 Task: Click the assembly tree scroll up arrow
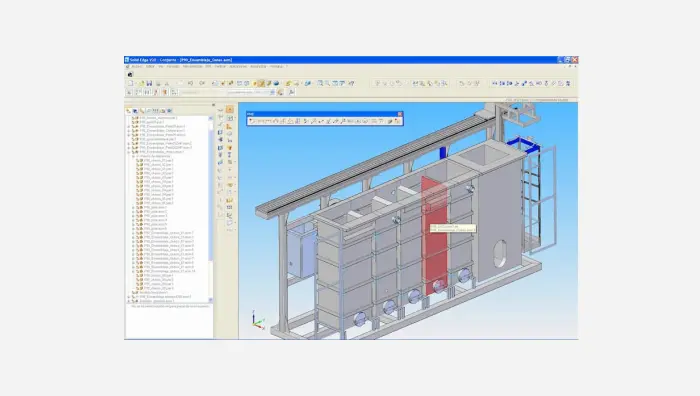(211, 118)
